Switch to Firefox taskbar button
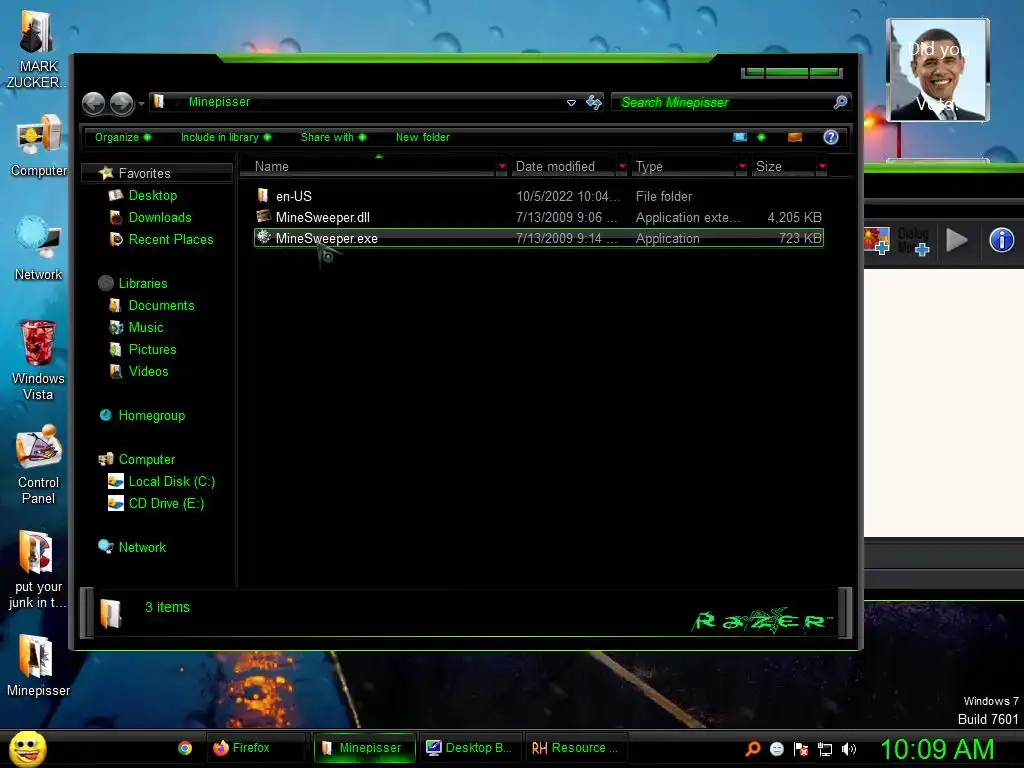Screen dimensions: 1024x768 tap(256, 748)
